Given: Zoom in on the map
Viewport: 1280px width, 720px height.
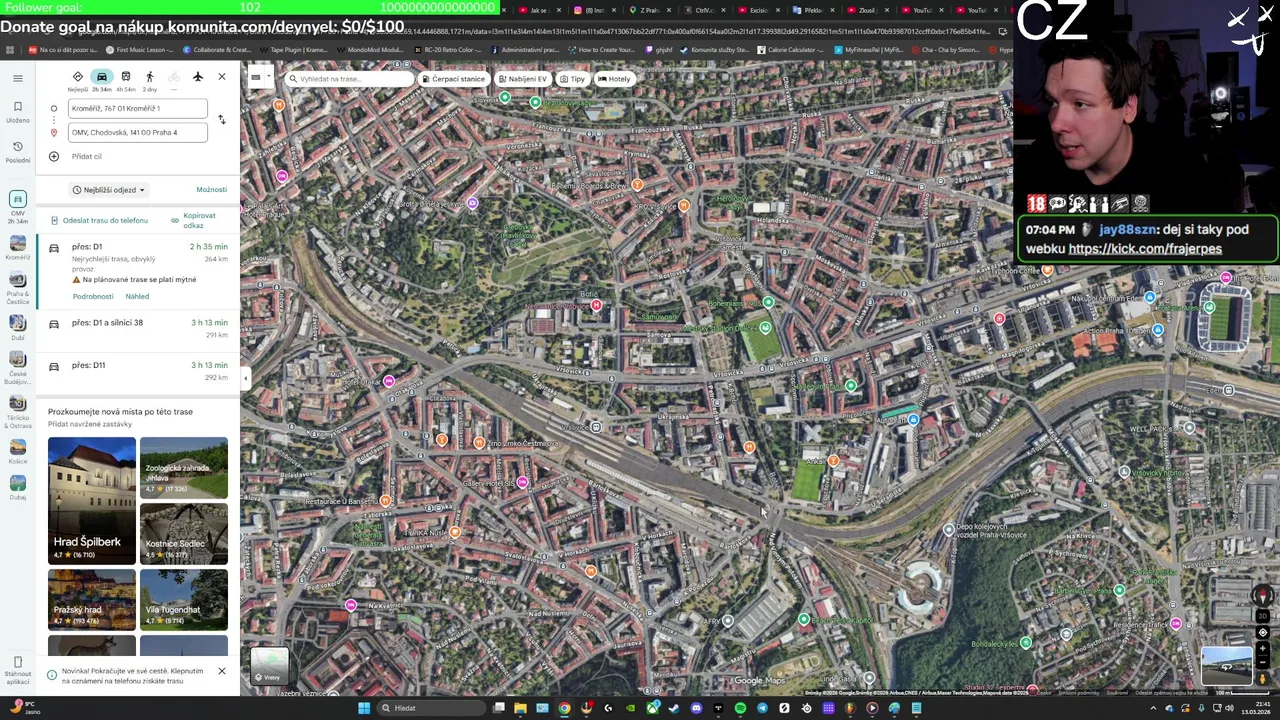Looking at the screenshot, I should tap(1263, 648).
